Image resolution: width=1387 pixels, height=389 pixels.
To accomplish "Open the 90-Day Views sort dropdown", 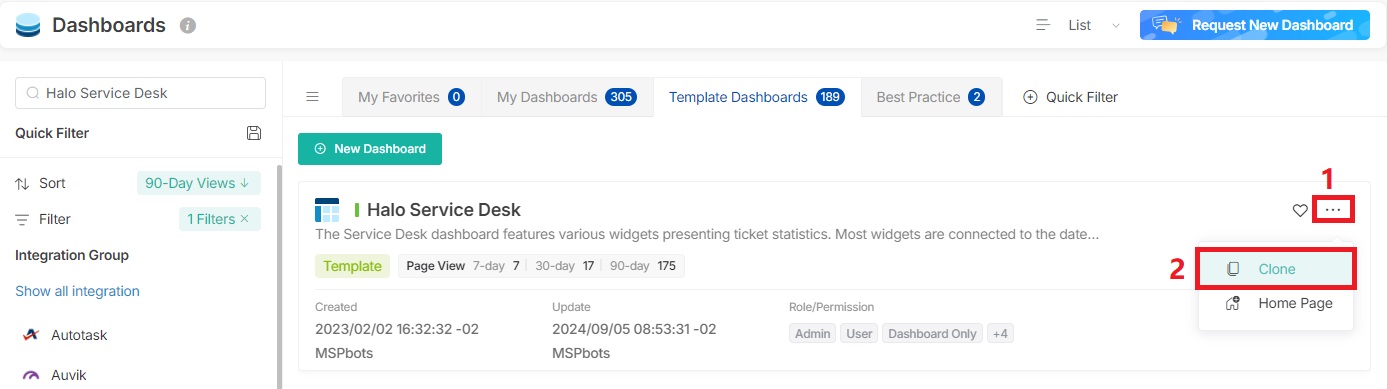I will point(198,183).
